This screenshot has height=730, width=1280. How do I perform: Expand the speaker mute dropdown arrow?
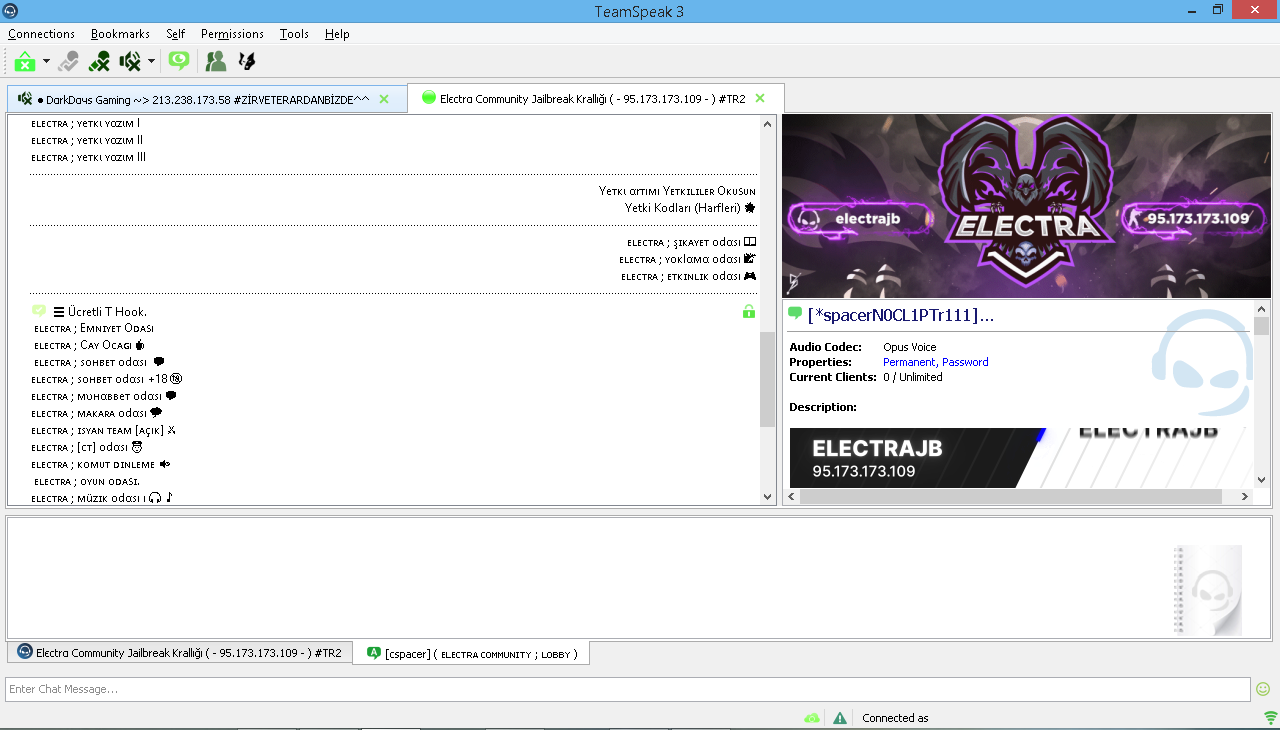coord(151,61)
